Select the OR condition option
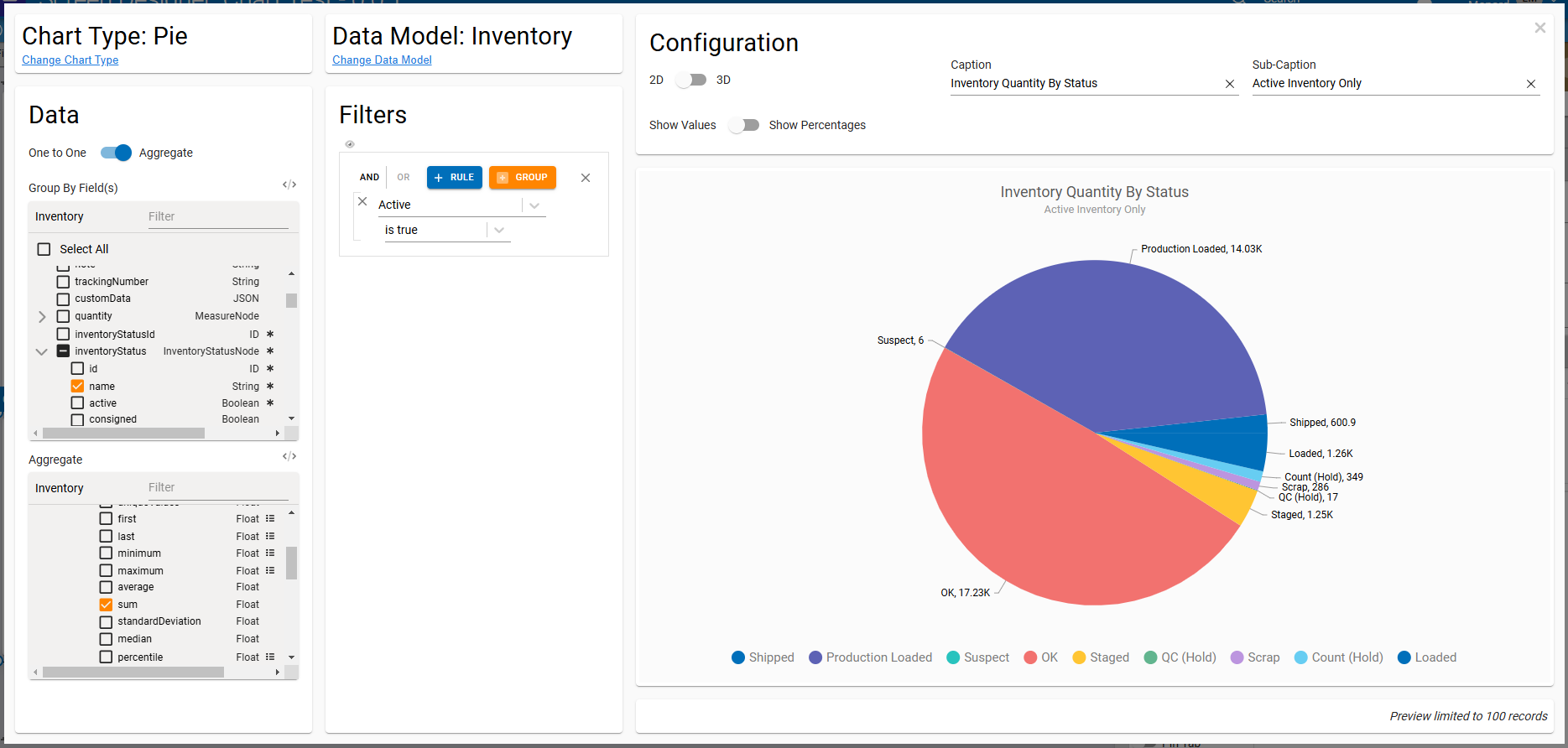Image resolution: width=1568 pixels, height=748 pixels. click(404, 177)
